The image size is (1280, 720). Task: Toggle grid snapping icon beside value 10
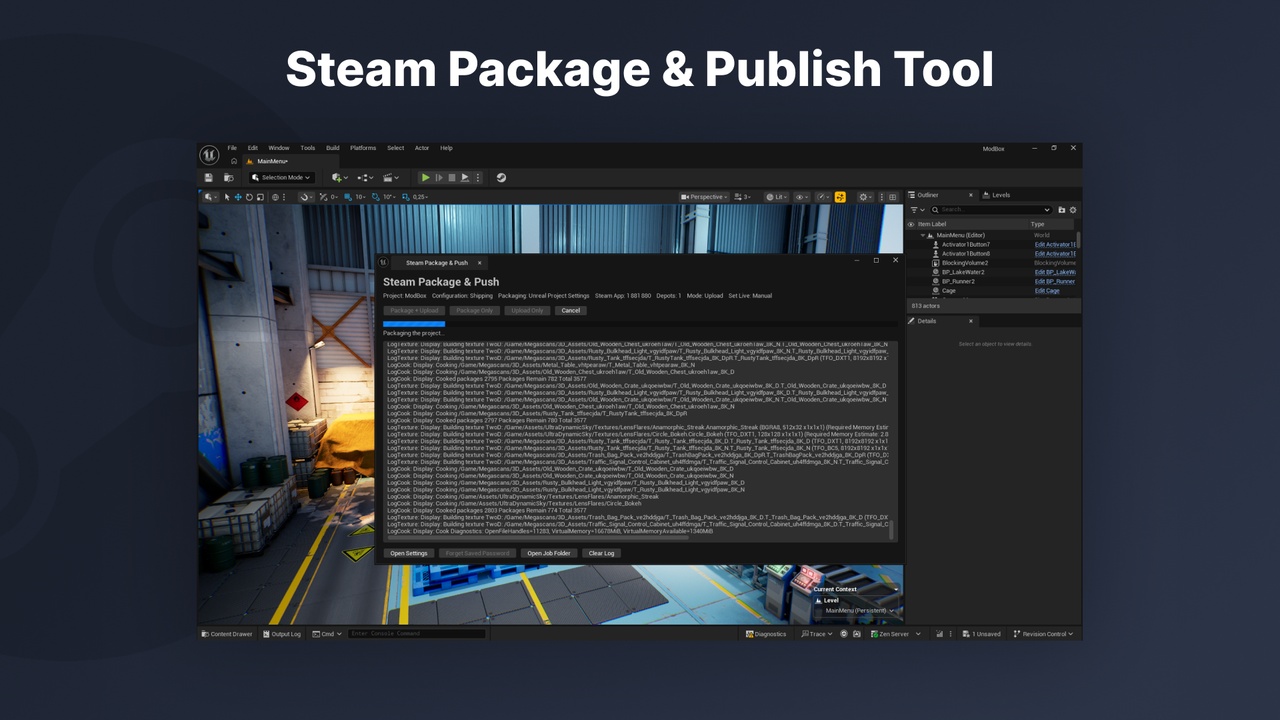[x=349, y=197]
